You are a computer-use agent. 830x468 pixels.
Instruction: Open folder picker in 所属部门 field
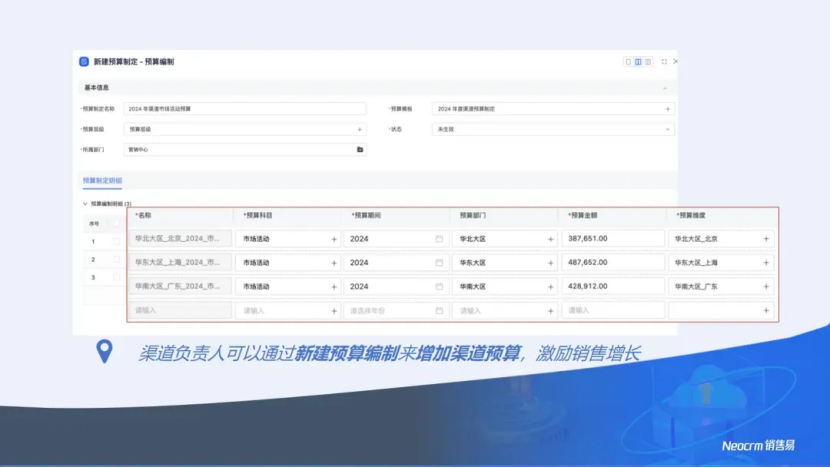tap(360, 149)
